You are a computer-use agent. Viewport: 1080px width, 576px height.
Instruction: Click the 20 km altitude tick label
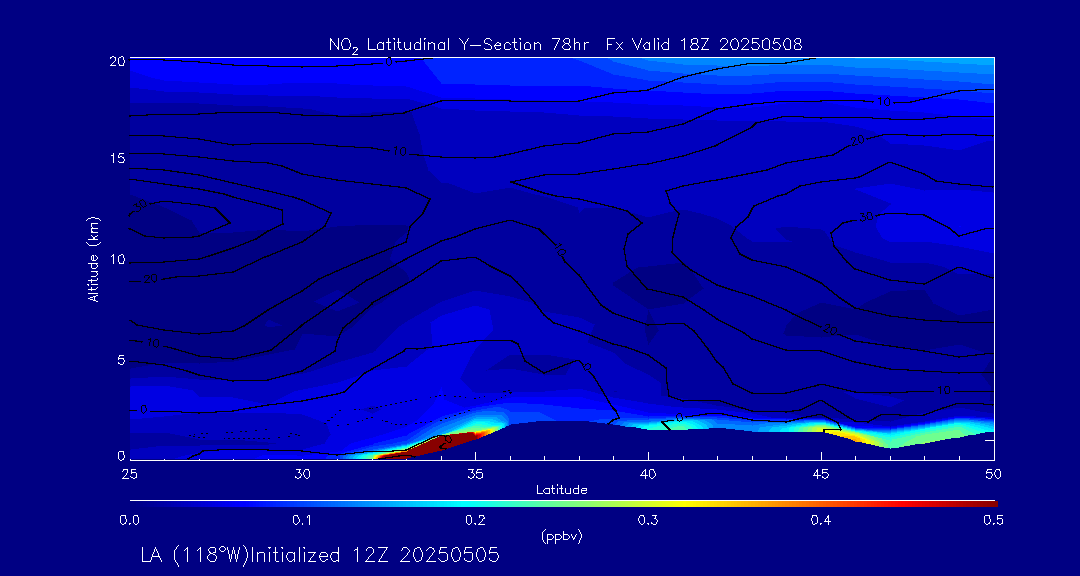pos(116,61)
